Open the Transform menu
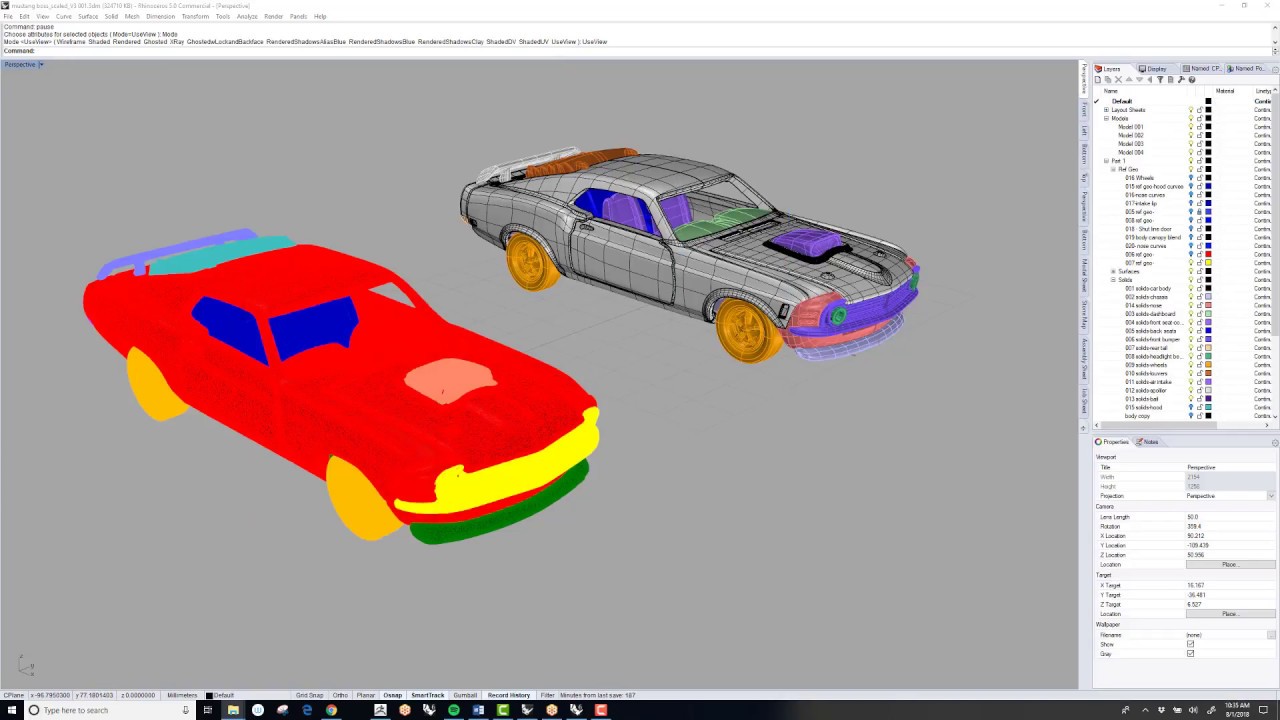 [x=196, y=16]
